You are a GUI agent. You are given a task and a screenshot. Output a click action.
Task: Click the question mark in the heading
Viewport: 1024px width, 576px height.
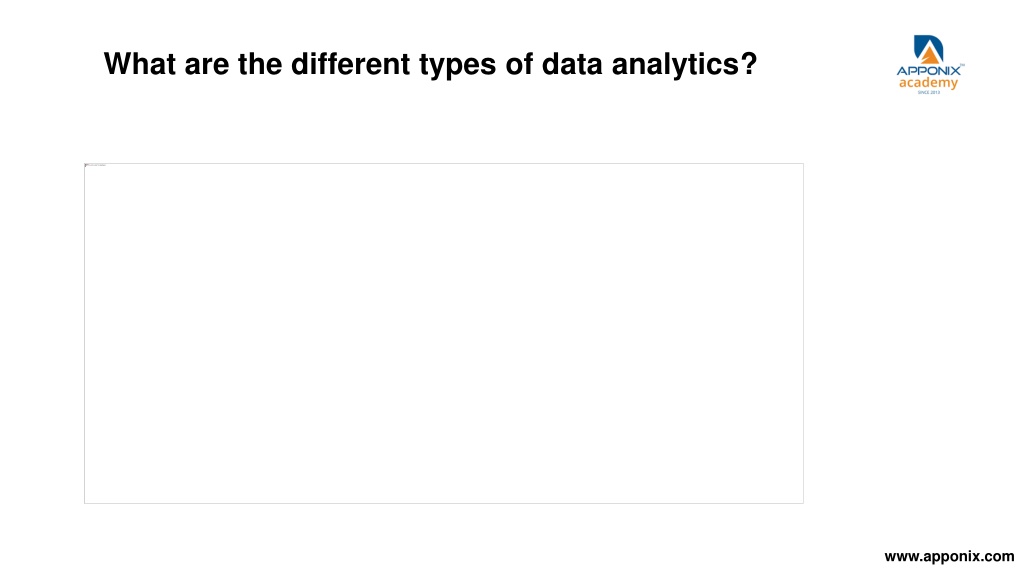click(x=749, y=63)
